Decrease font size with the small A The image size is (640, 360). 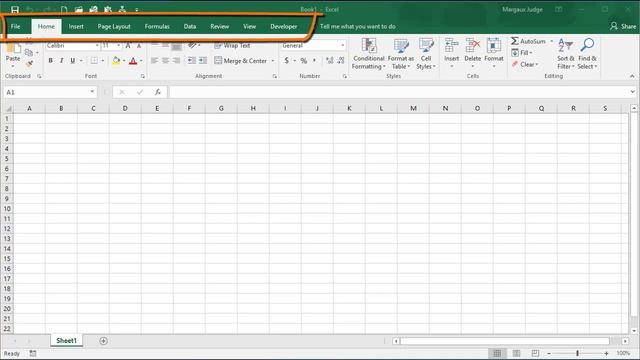(139, 46)
